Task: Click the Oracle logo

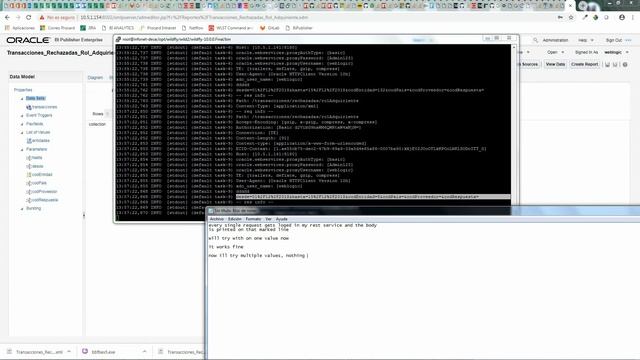Action: point(28,40)
